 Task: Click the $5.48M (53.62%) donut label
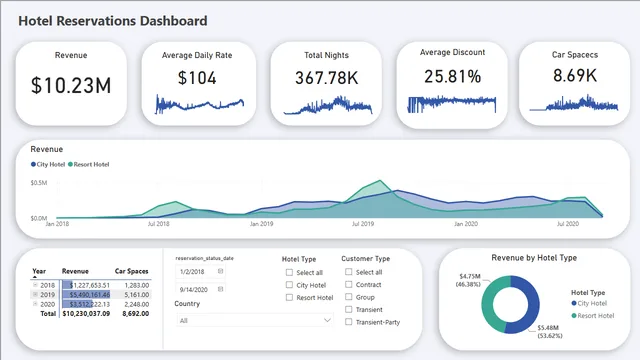549,331
